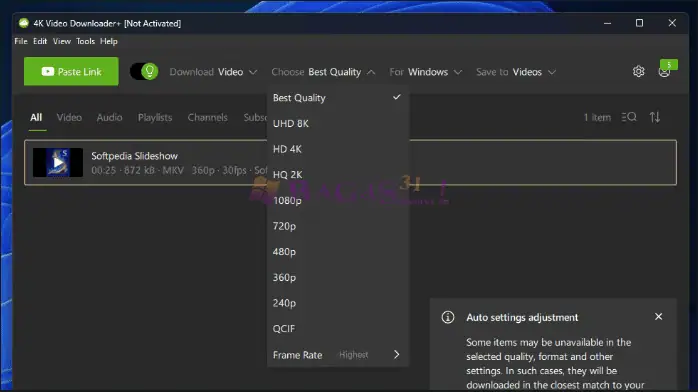Image resolution: width=698 pixels, height=392 pixels.
Task: Select Best Quality option in list
Action: tap(337, 98)
